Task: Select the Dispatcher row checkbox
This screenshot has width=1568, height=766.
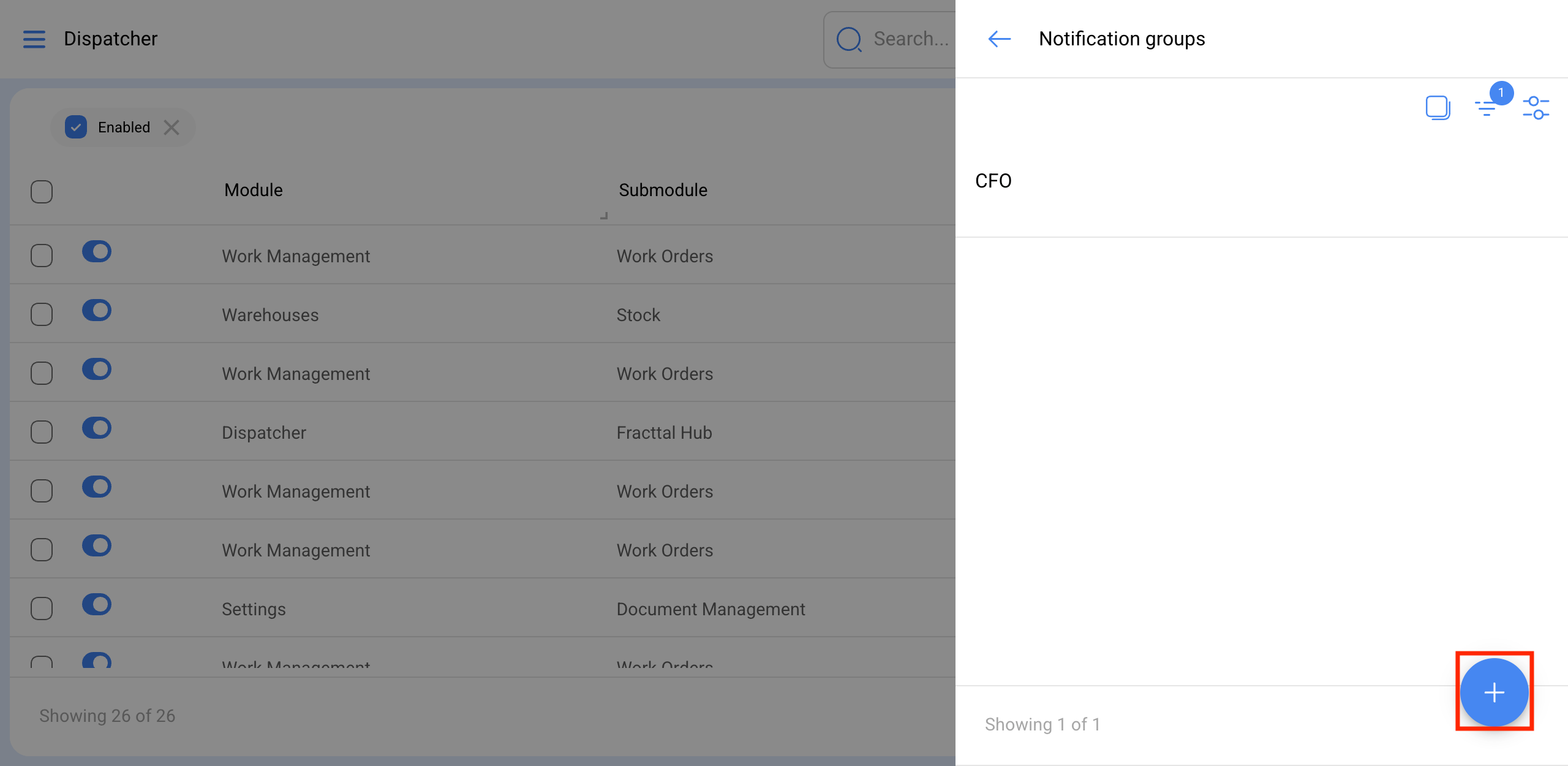Action: 42,432
